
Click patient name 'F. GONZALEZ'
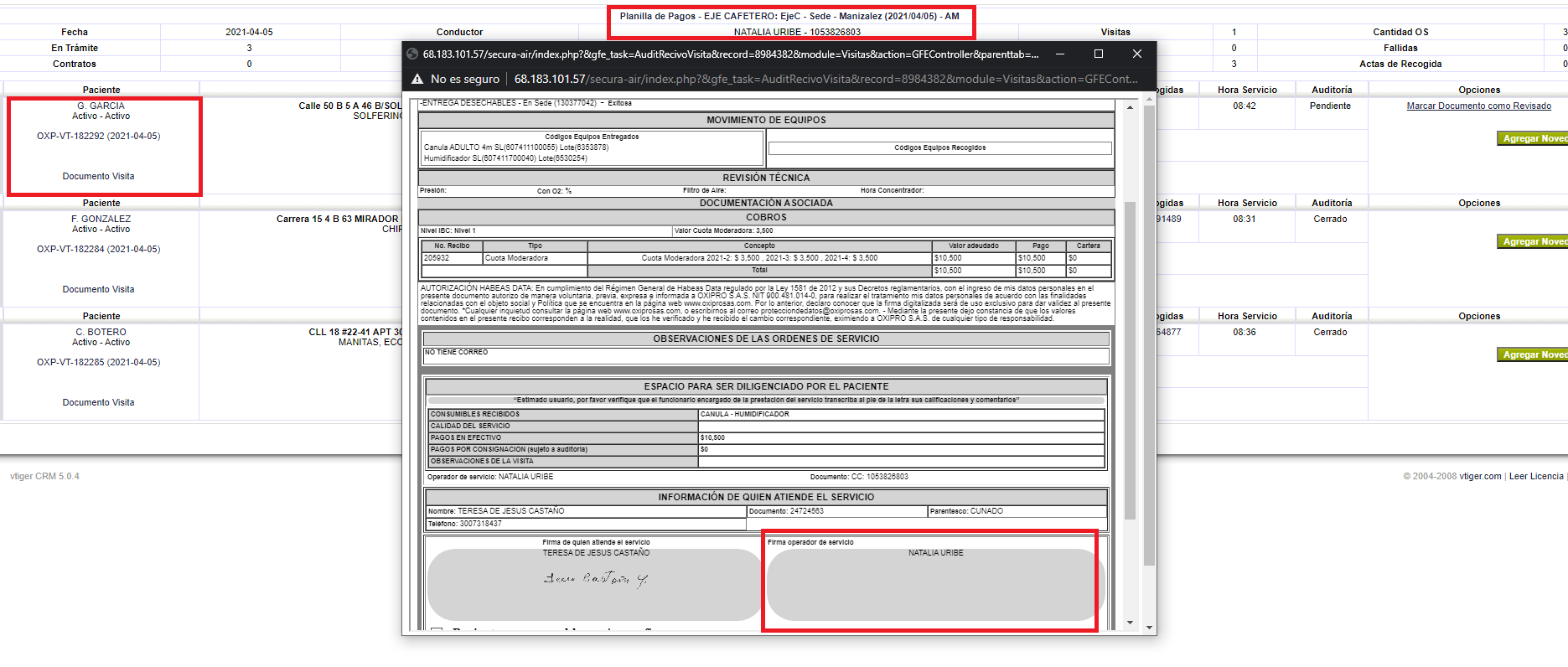click(x=101, y=219)
